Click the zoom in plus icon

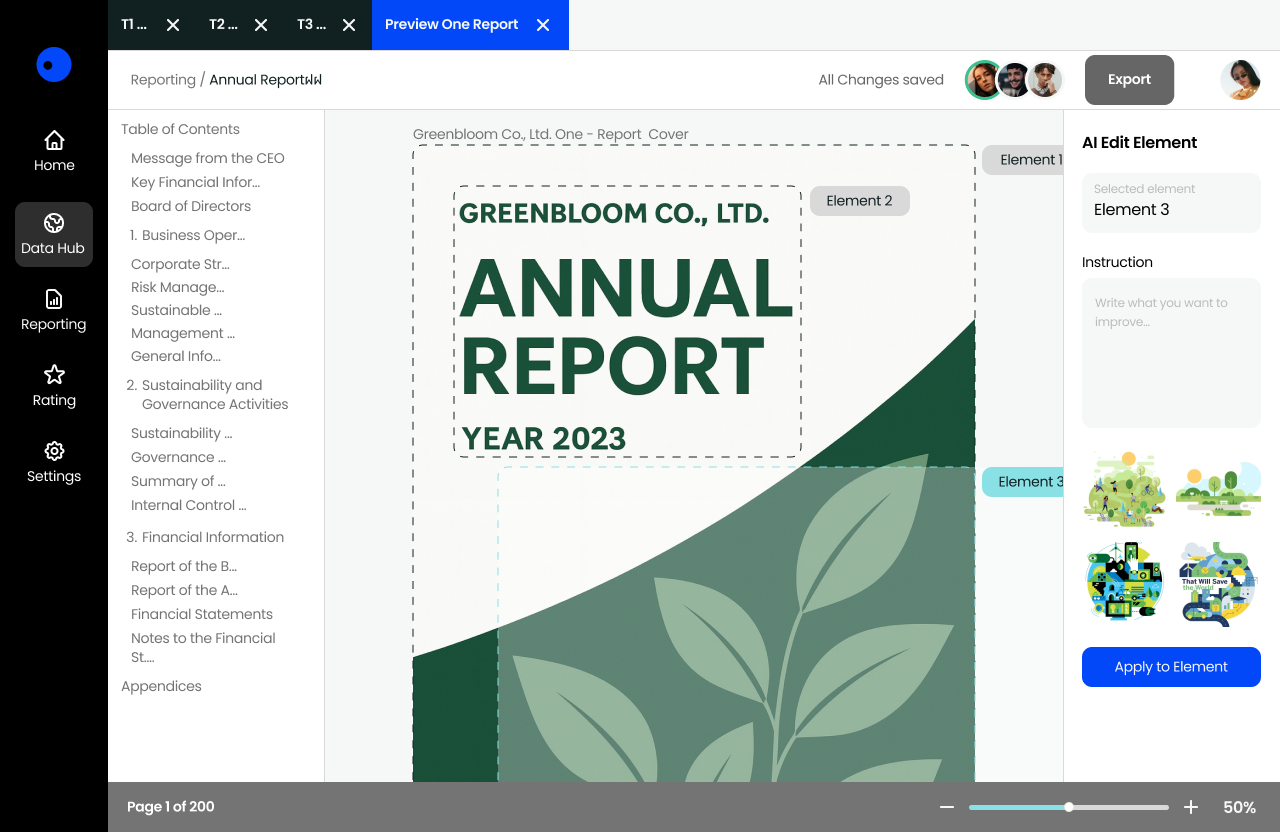[1191, 807]
